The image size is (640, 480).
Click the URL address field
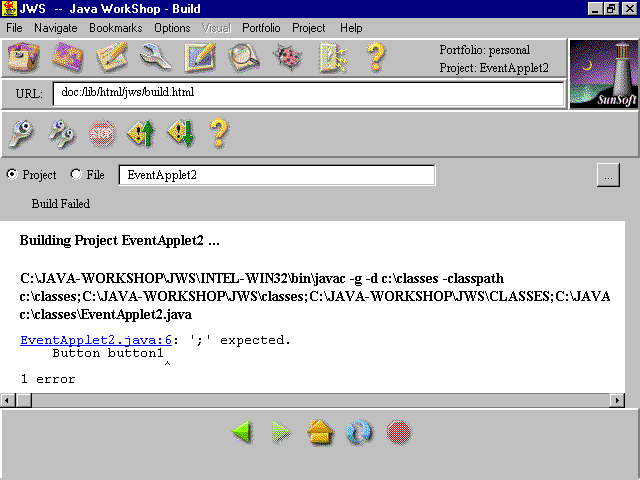(309, 93)
